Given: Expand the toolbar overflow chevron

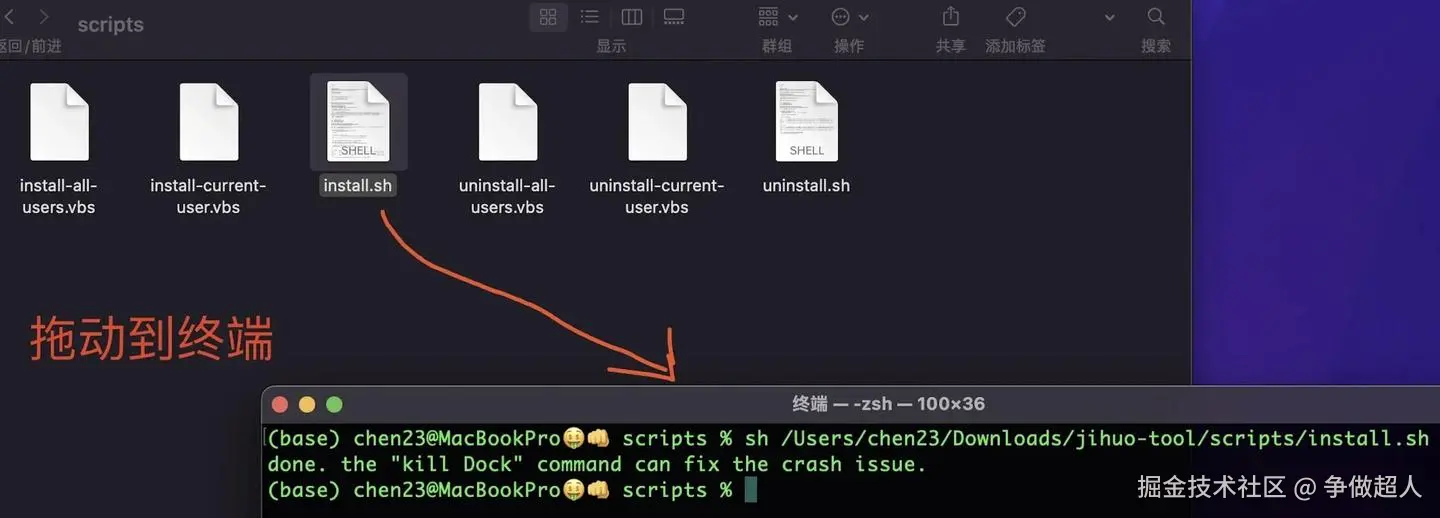Looking at the screenshot, I should 1109,17.
